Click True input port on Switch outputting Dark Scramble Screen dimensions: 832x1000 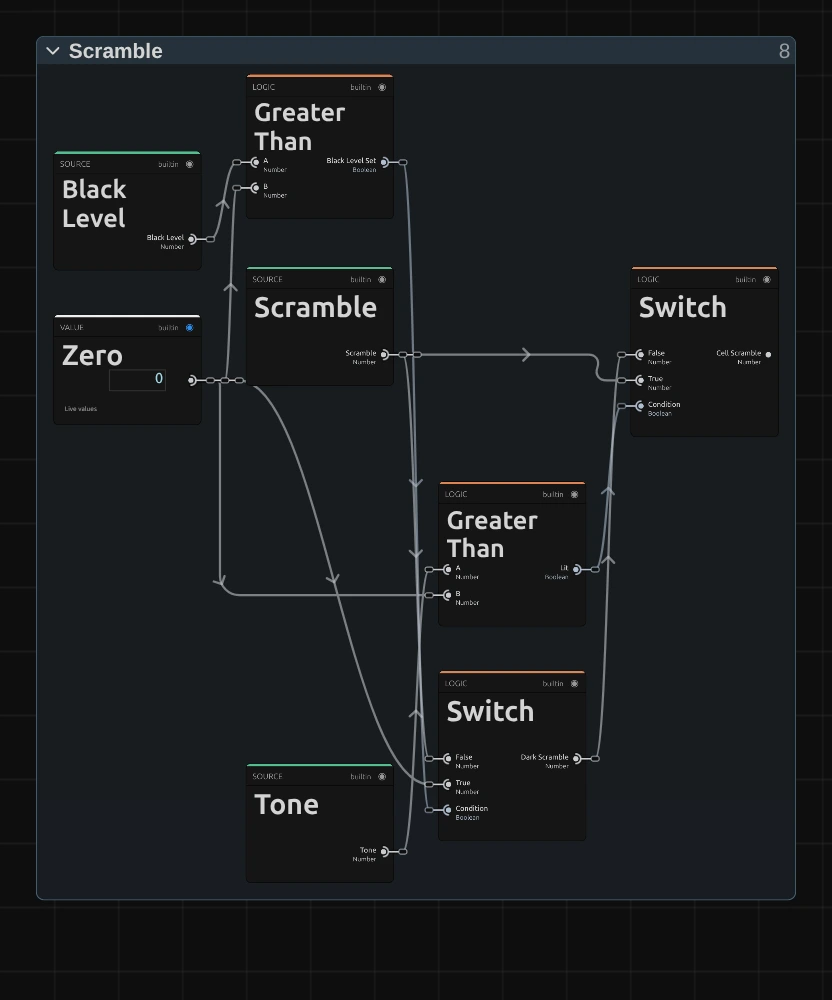click(448, 784)
